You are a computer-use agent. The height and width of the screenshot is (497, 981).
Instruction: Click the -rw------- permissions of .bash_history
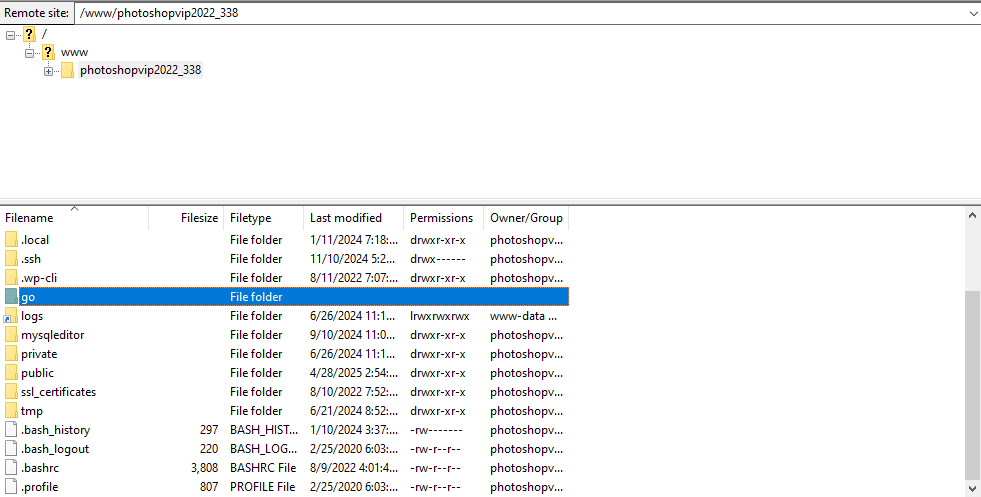click(x=436, y=430)
